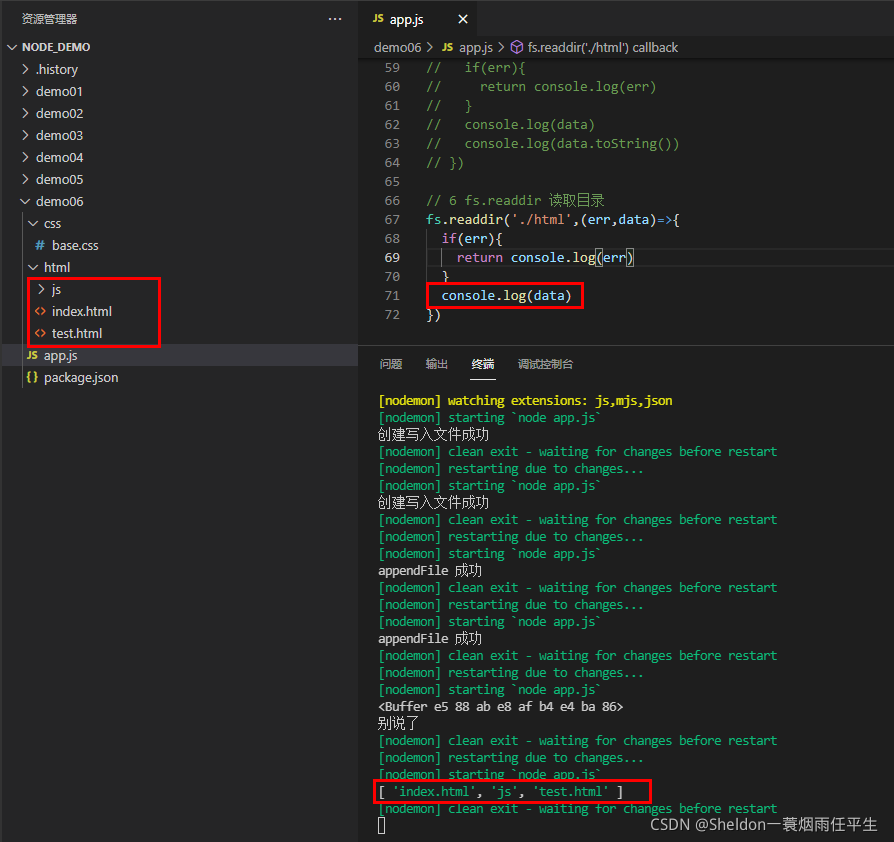This screenshot has height=842, width=894.
Task: Switch to the 调试控制台 panel tab
Action: coord(545,364)
